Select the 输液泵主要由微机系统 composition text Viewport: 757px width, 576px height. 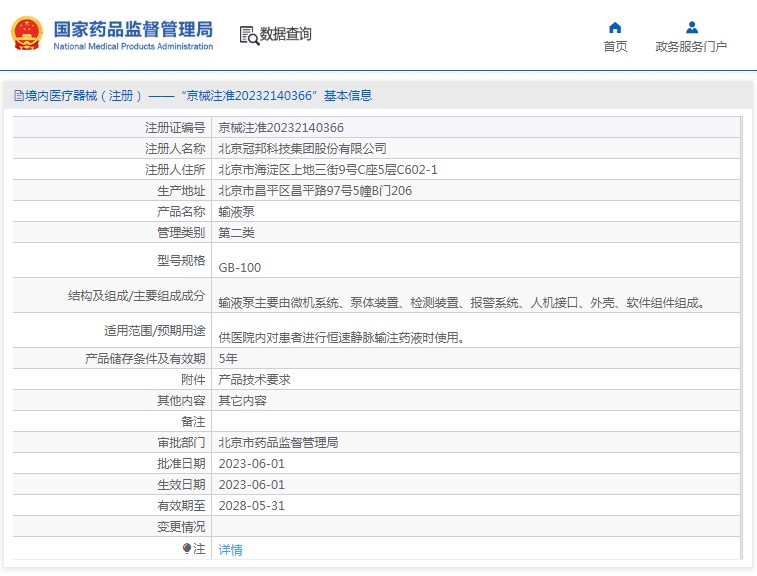pos(462,303)
